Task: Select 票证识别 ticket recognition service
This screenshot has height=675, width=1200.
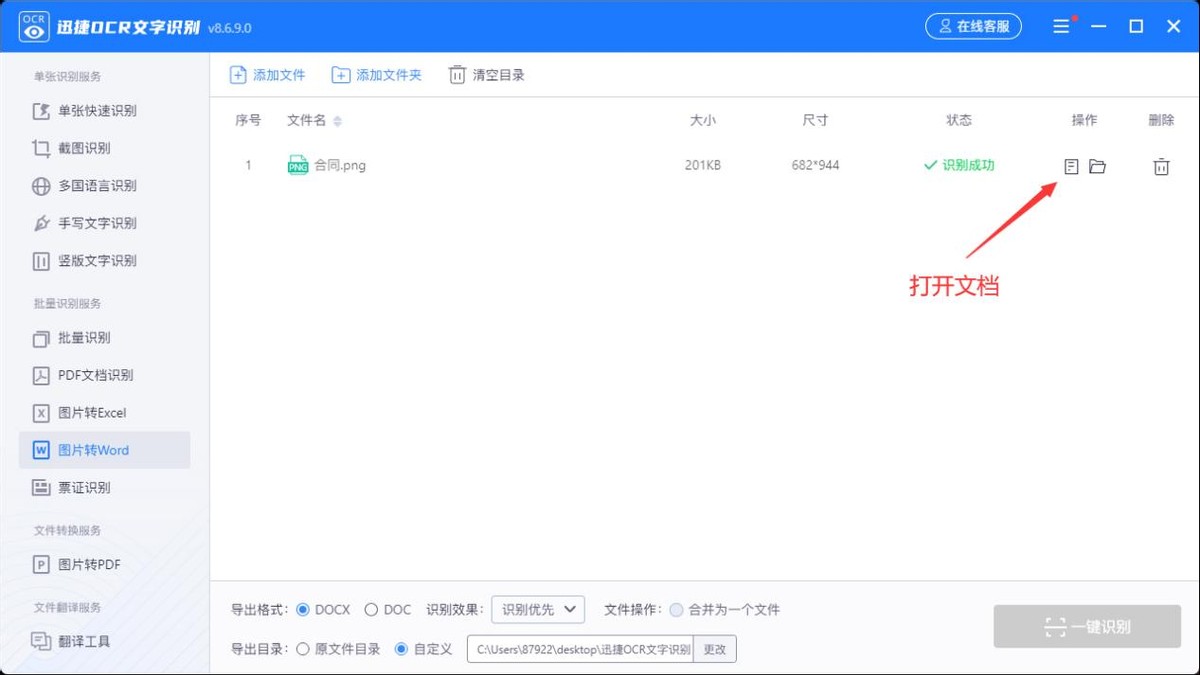Action: [85, 487]
